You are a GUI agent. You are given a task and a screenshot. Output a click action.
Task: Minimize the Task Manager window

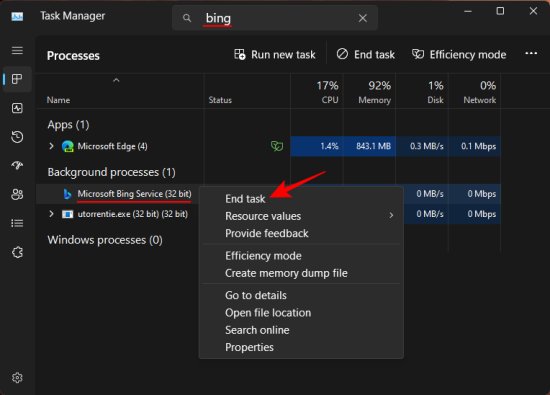click(x=468, y=11)
